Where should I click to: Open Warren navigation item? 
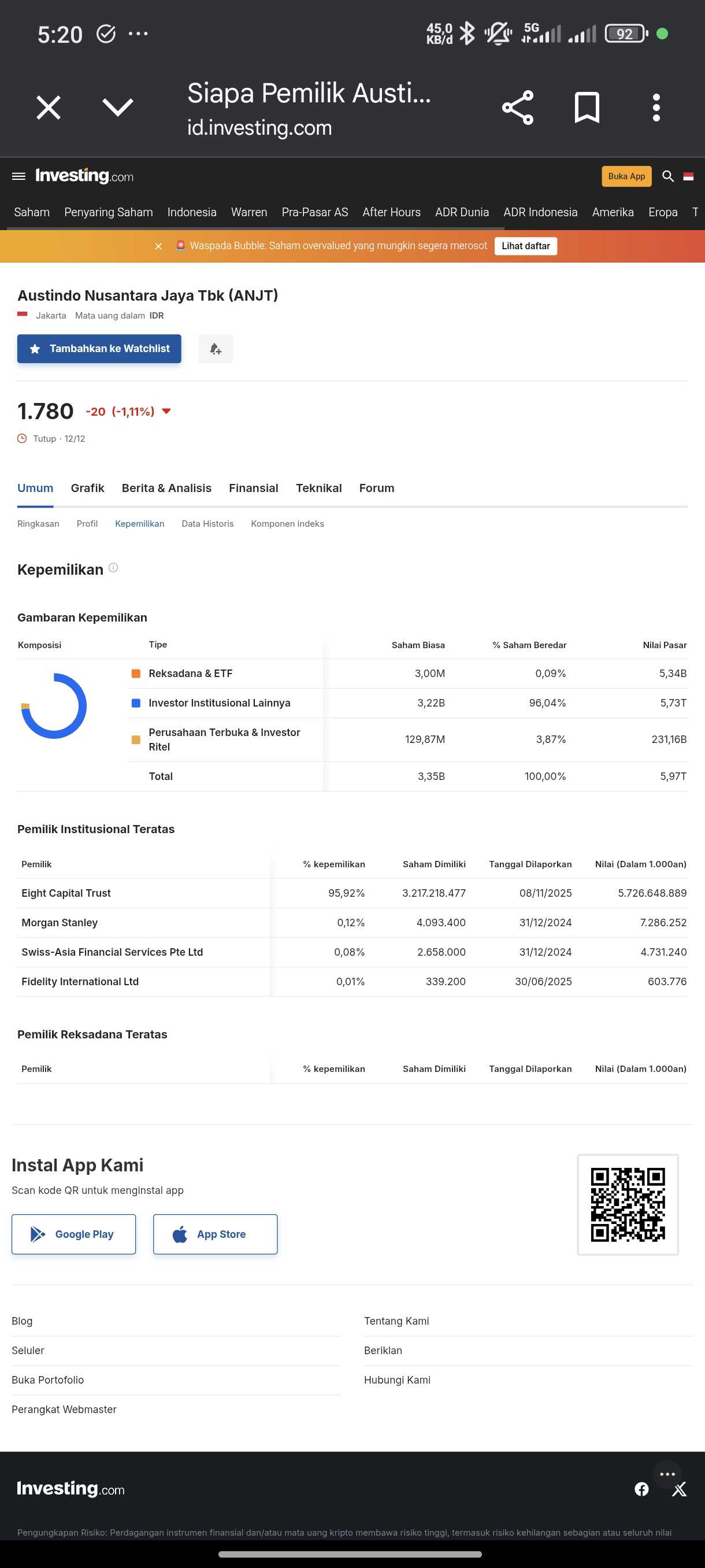click(x=249, y=212)
